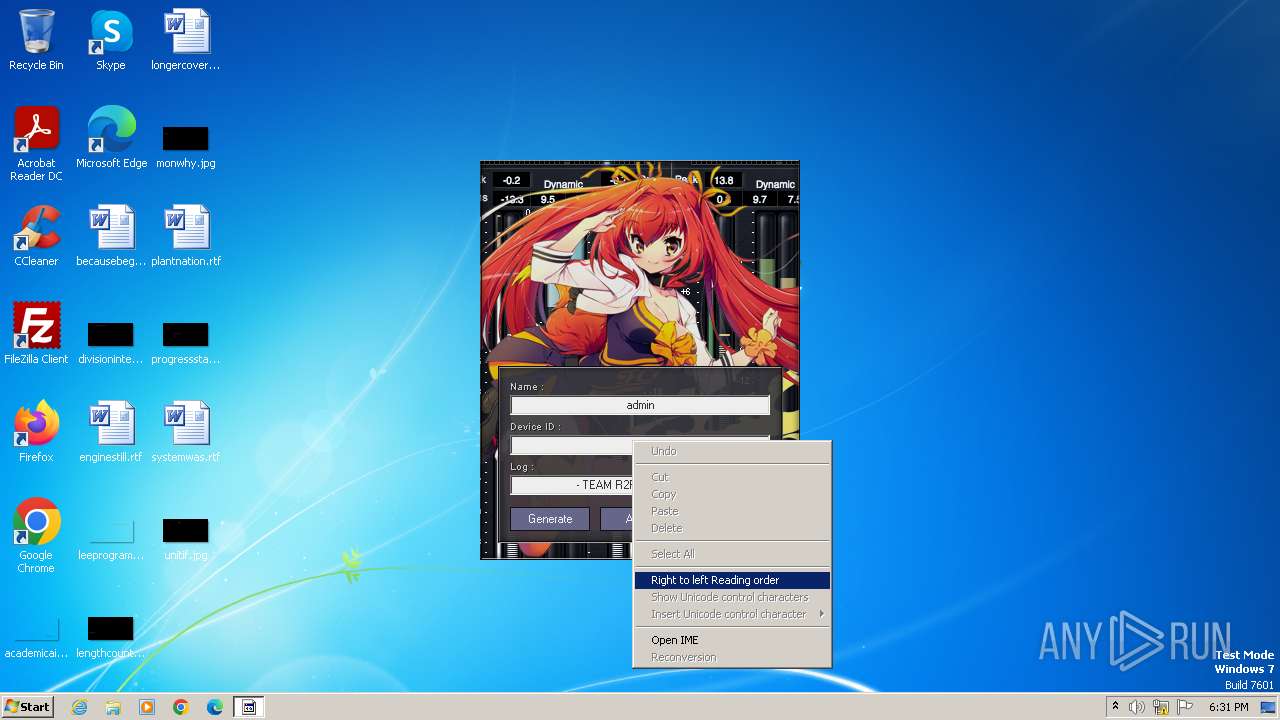The height and width of the screenshot is (720, 1280).
Task: Open Acrobat Reader DC shortcut
Action: [x=36, y=144]
